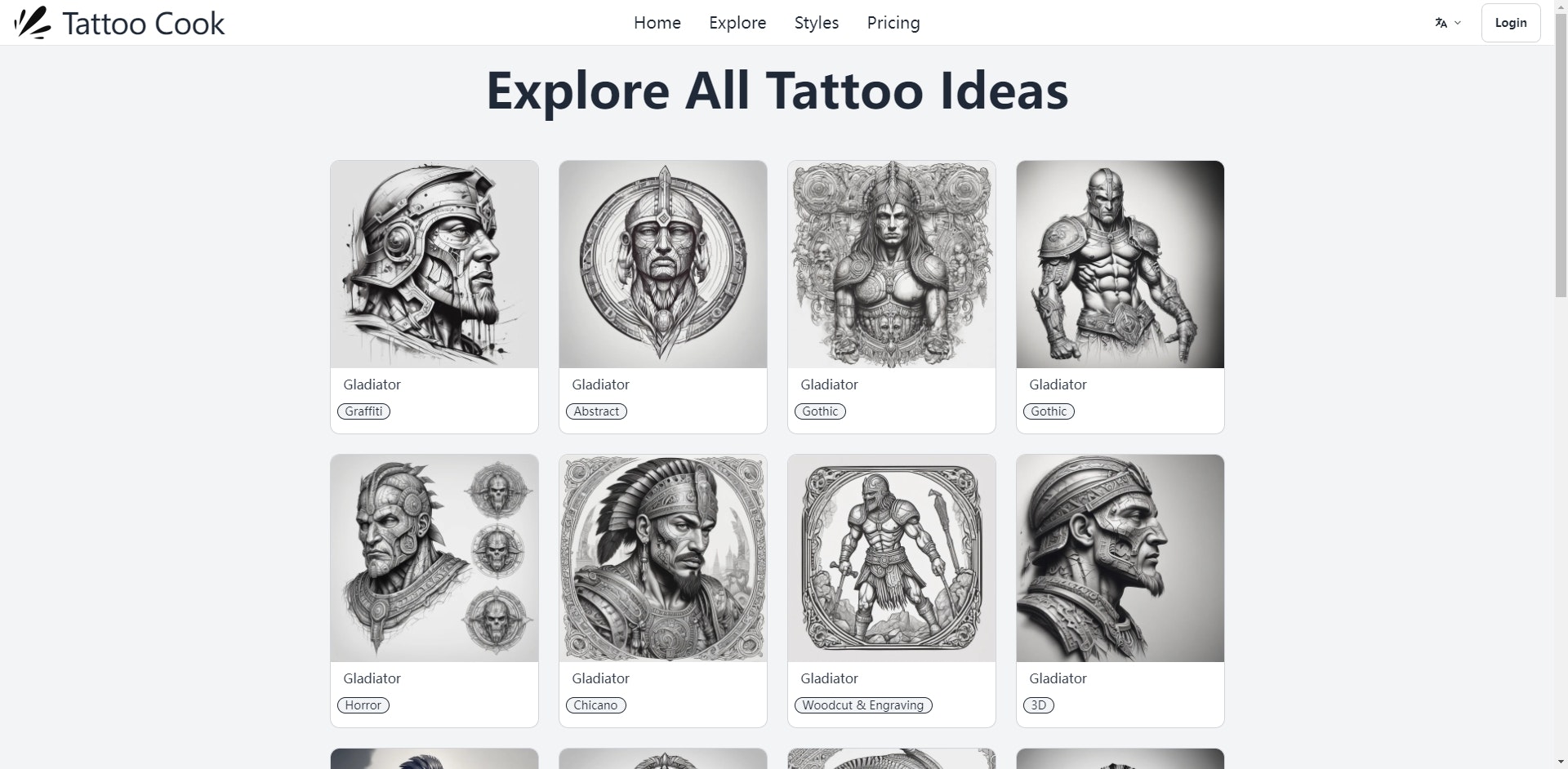Click the Horror style tag

tap(363, 705)
